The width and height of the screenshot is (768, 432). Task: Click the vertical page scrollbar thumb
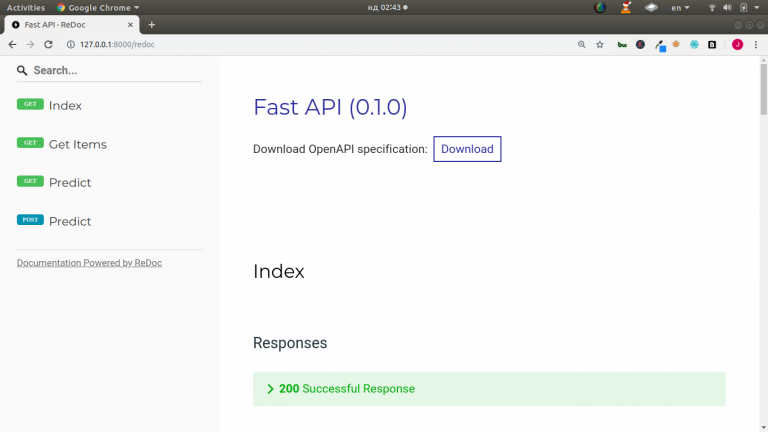[x=764, y=89]
